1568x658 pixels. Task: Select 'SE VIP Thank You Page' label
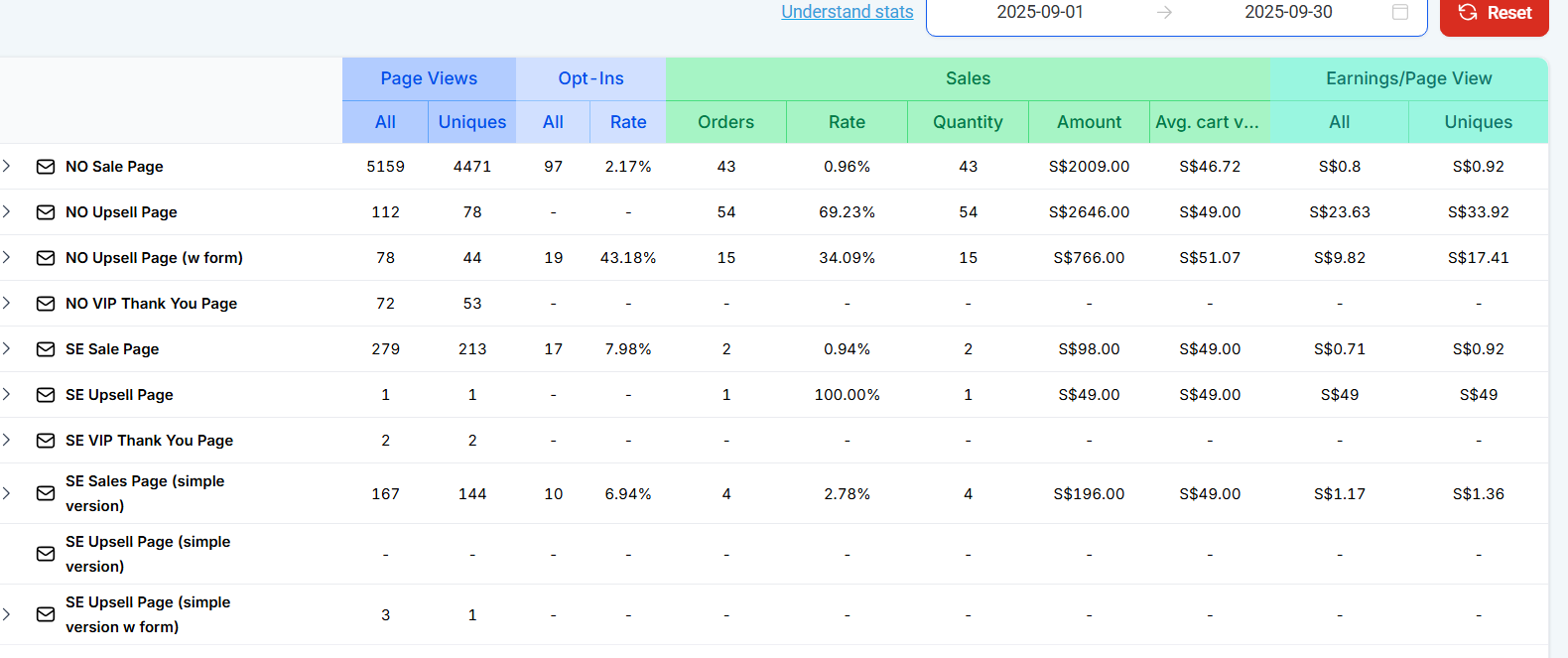149,441
